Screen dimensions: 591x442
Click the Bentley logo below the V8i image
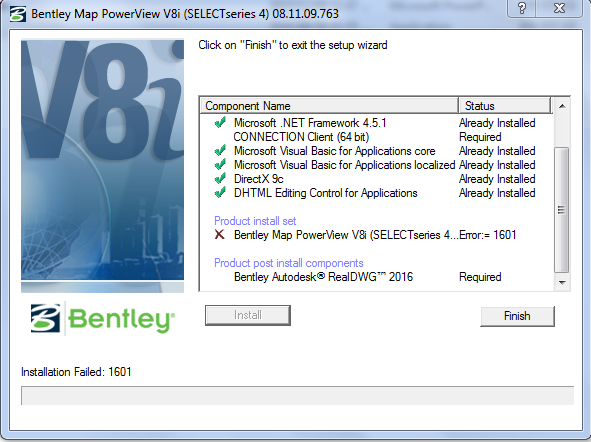pyautogui.click(x=103, y=319)
